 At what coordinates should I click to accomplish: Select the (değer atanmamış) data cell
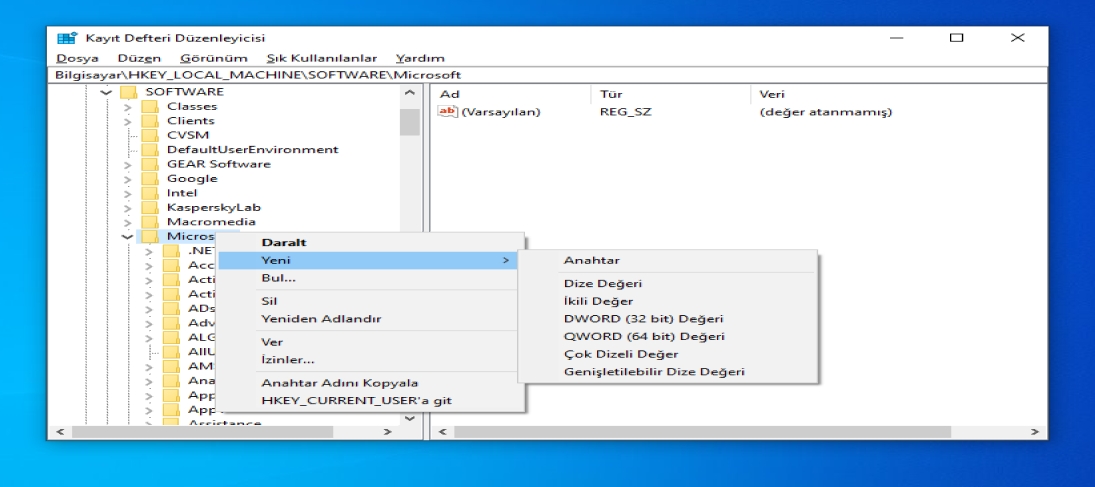826,112
